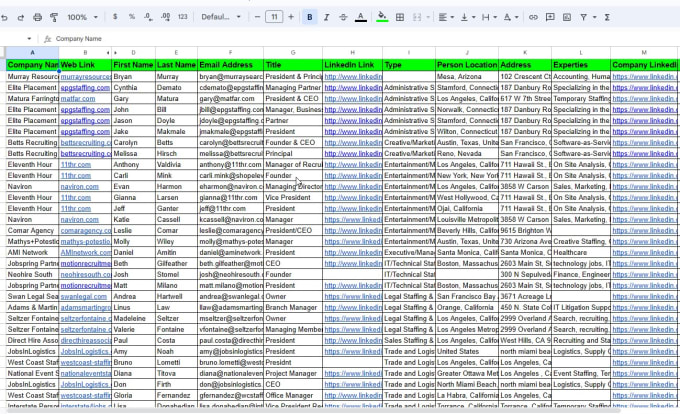The width and height of the screenshot is (680, 414).
Task: Open the Borders tool
Action: 400,17
